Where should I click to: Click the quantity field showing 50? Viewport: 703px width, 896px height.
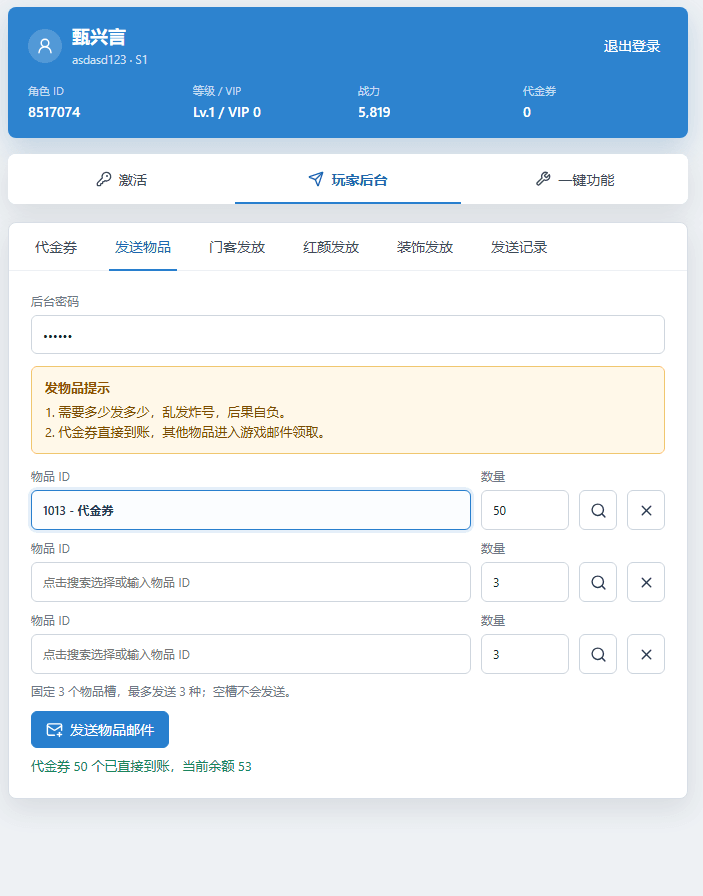(x=525, y=510)
